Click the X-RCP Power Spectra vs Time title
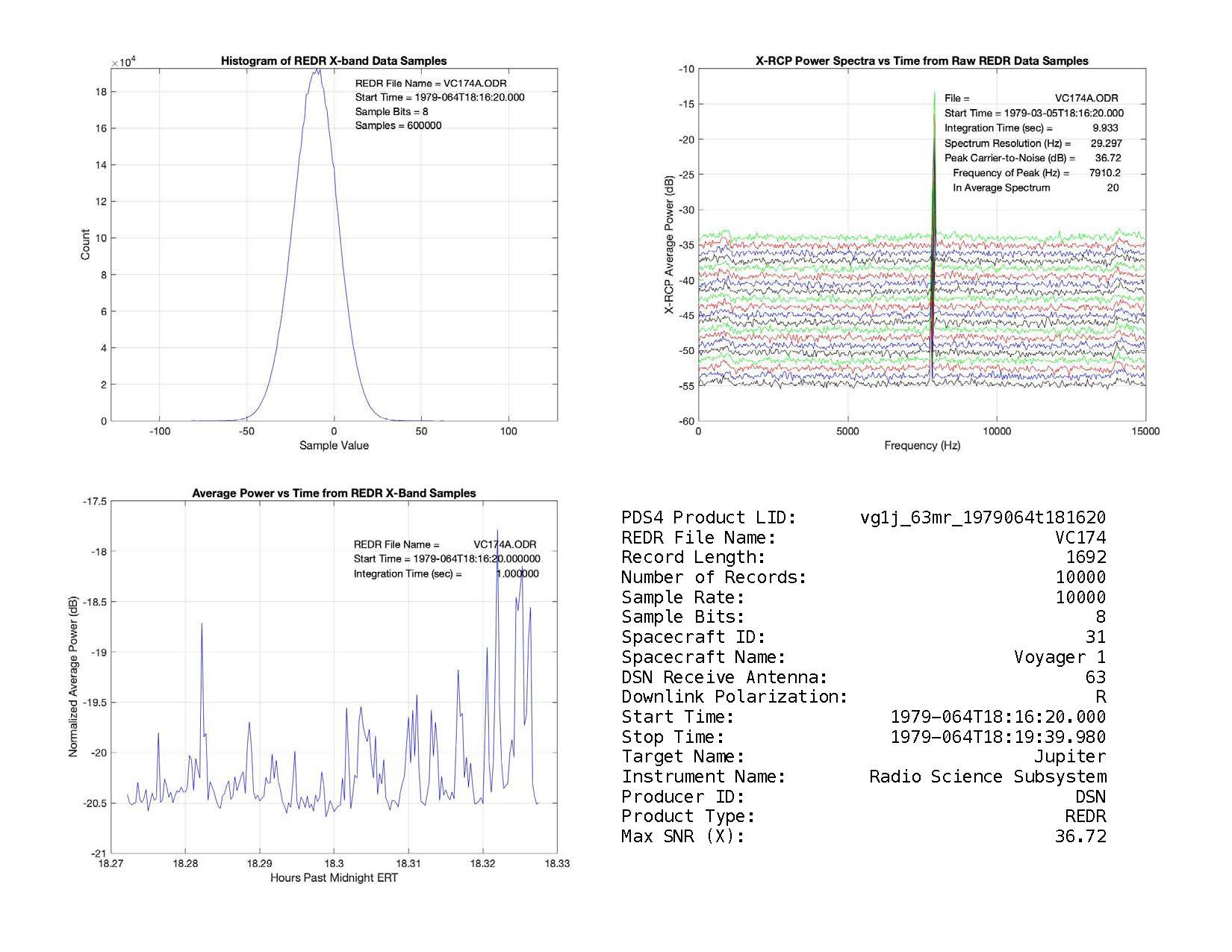The height and width of the screenshot is (952, 1232). [921, 61]
